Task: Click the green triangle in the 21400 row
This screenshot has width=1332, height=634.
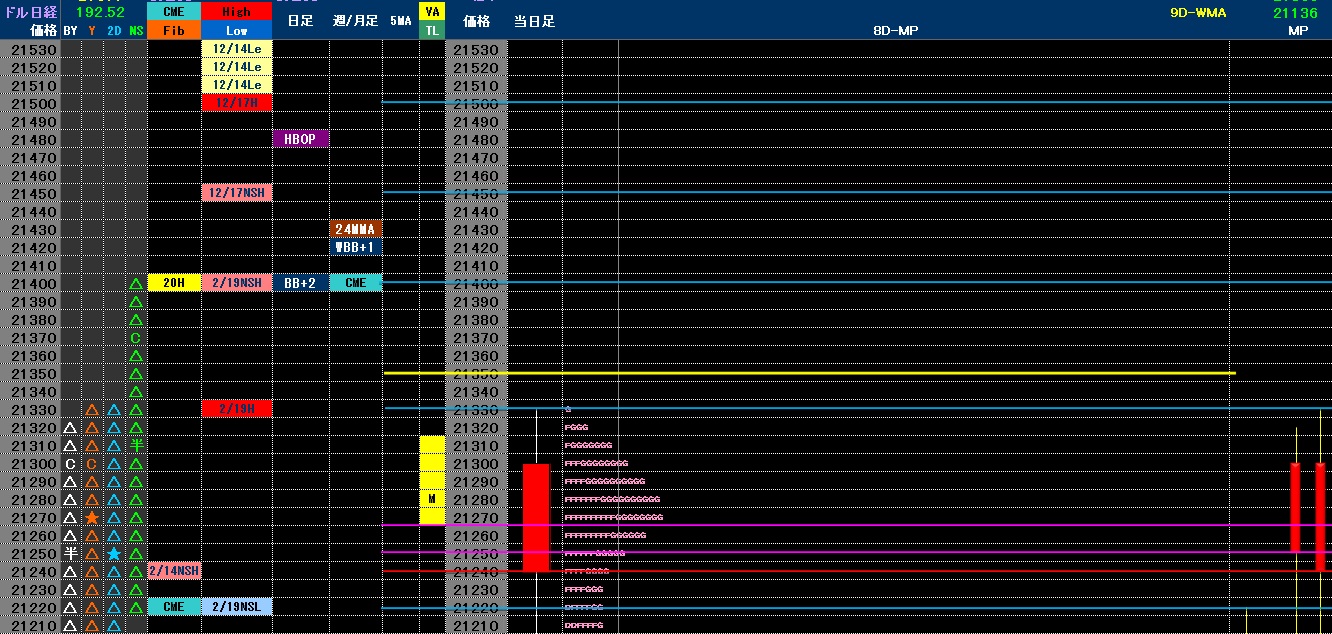Action: (136, 284)
